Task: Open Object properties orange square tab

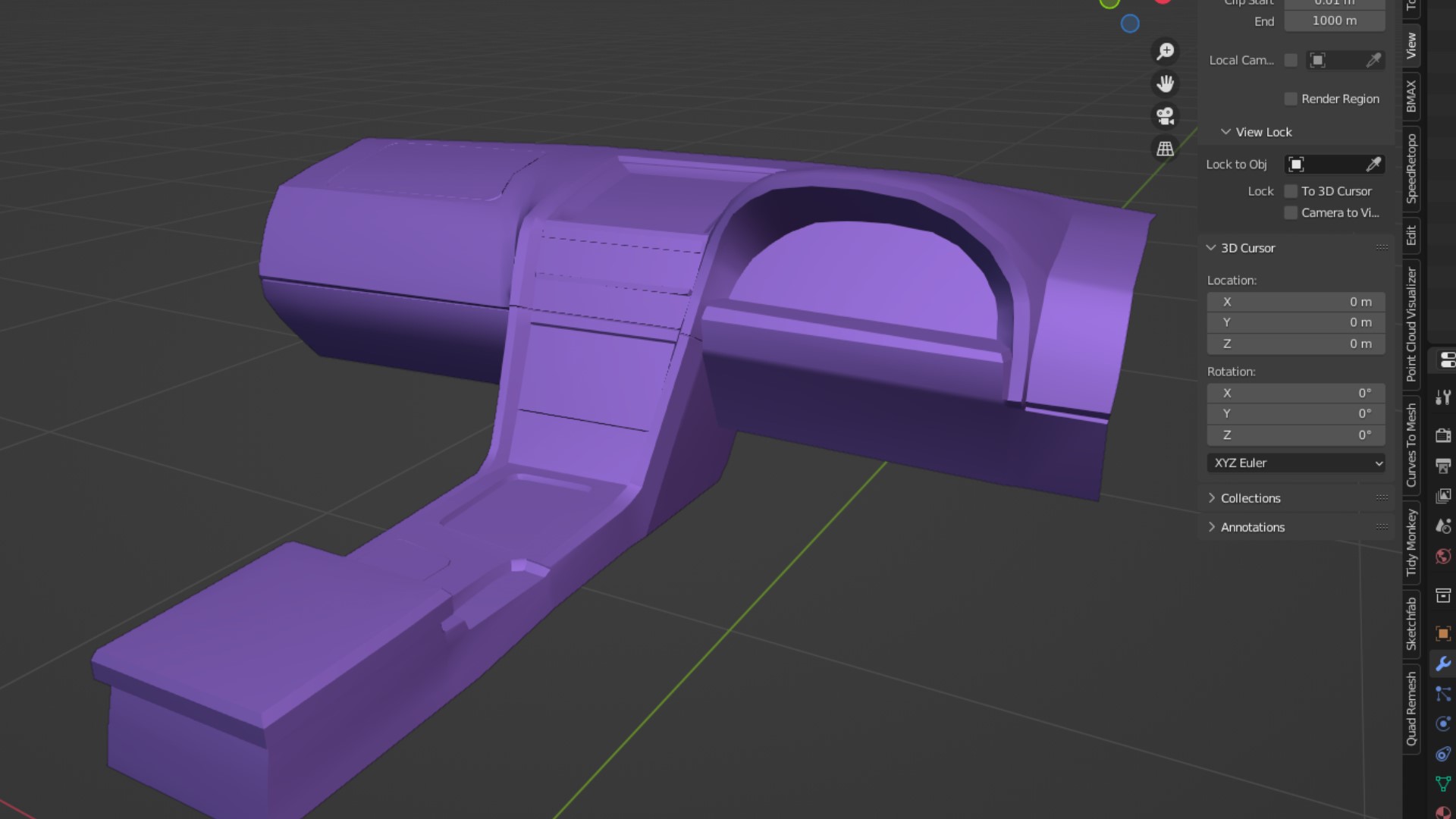Action: (1442, 633)
